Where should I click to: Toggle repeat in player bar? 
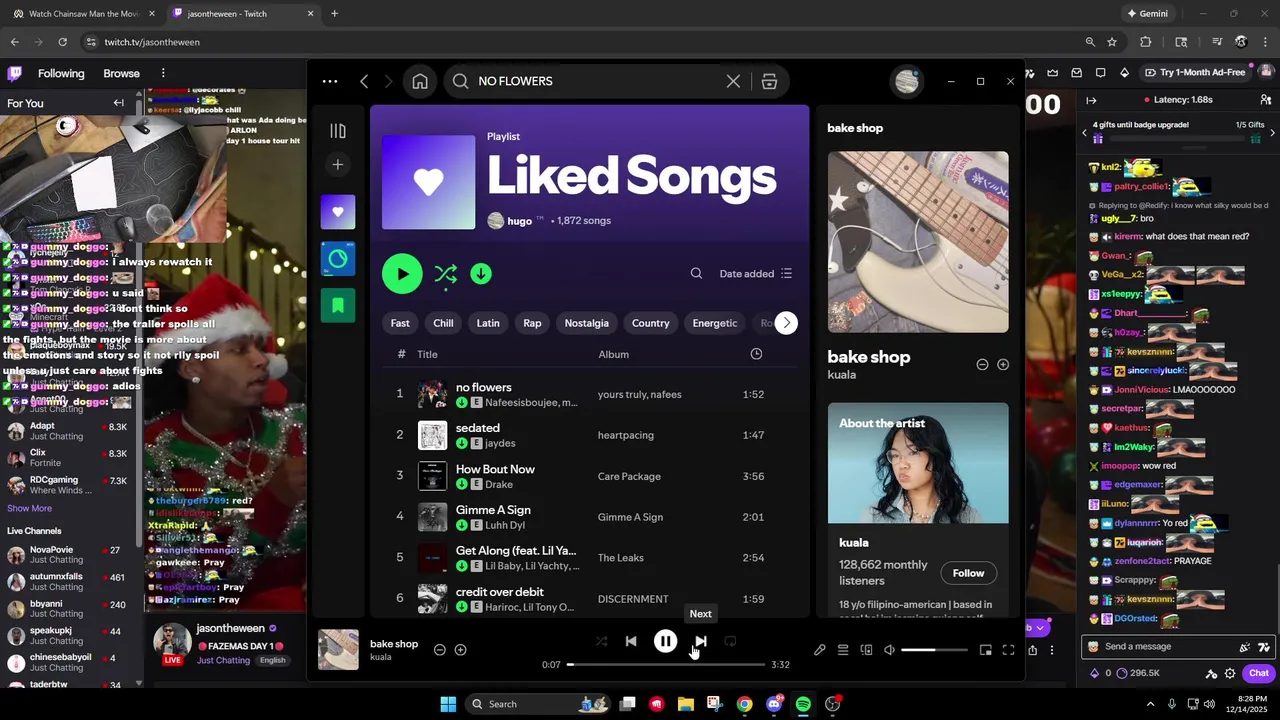pyautogui.click(x=730, y=641)
